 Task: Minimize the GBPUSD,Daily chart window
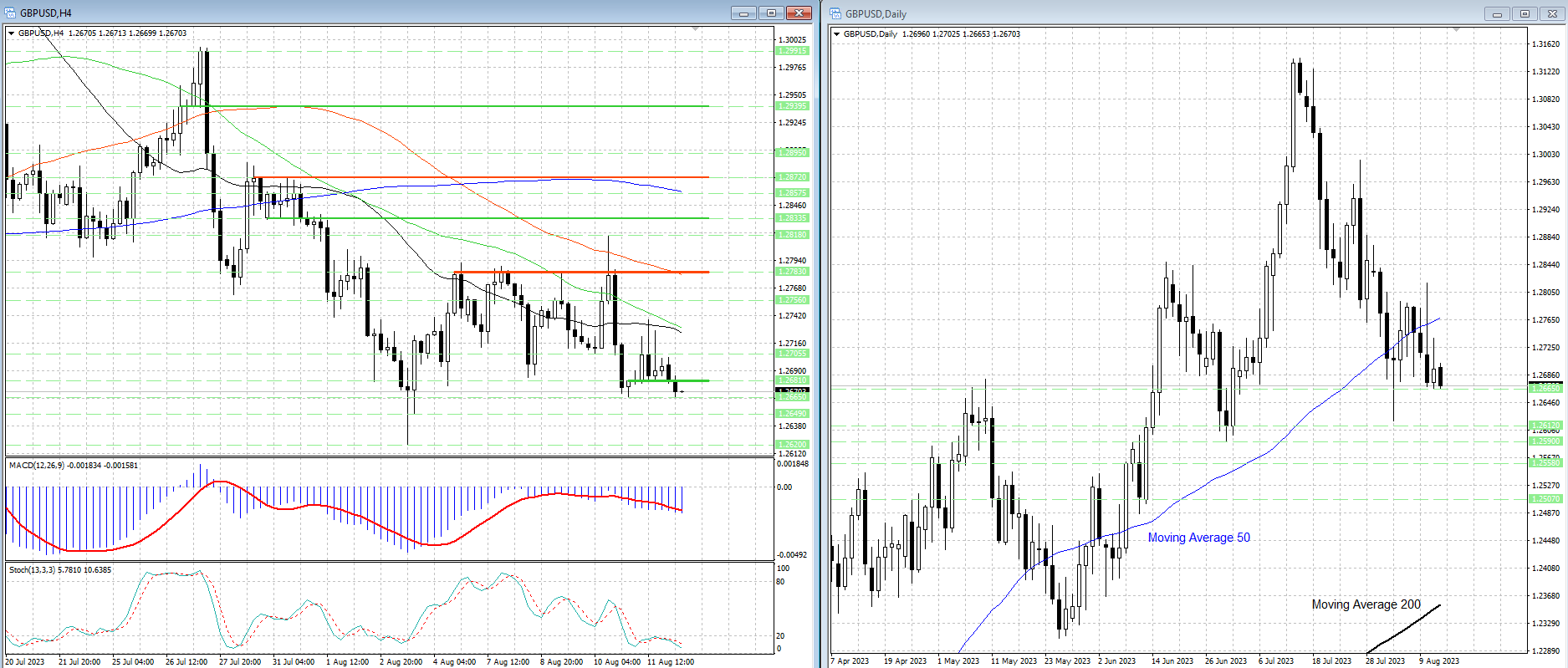click(x=1497, y=13)
